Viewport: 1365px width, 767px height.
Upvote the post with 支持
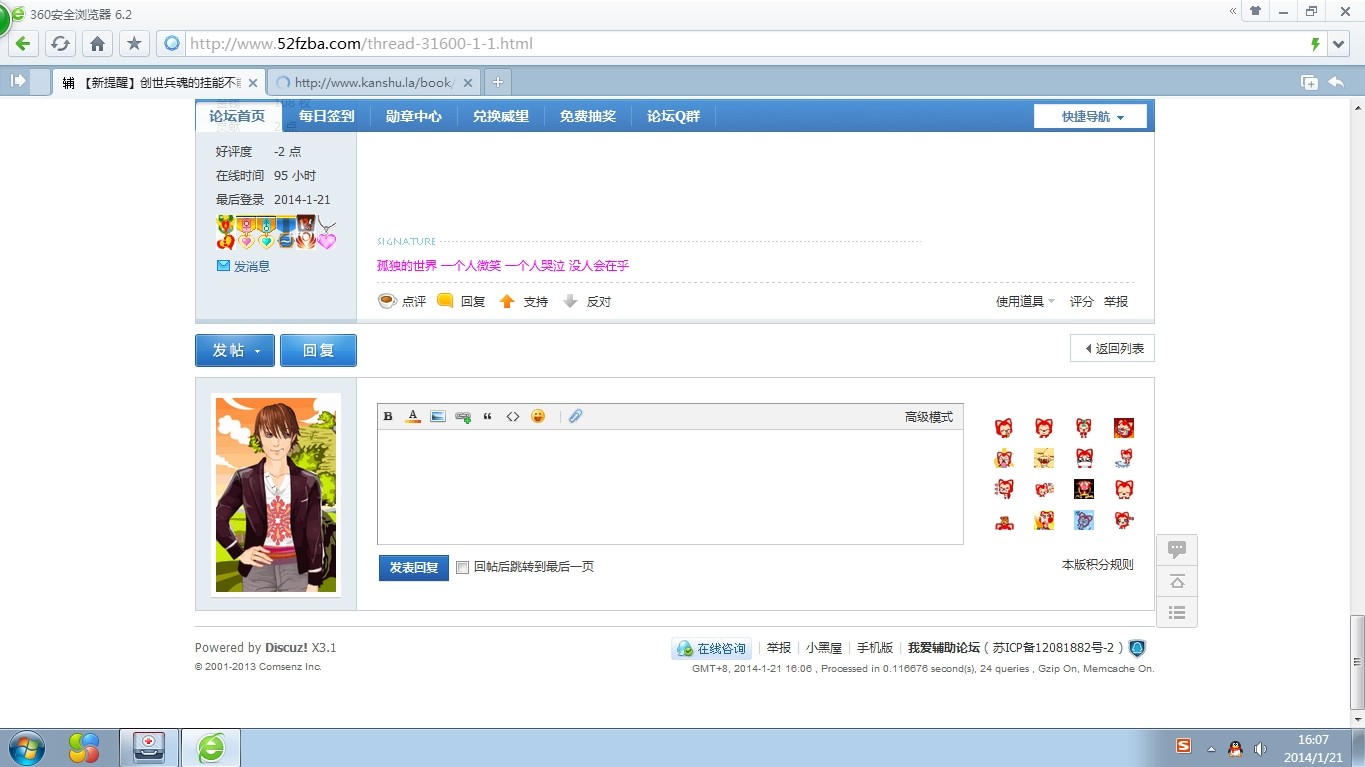coord(524,301)
